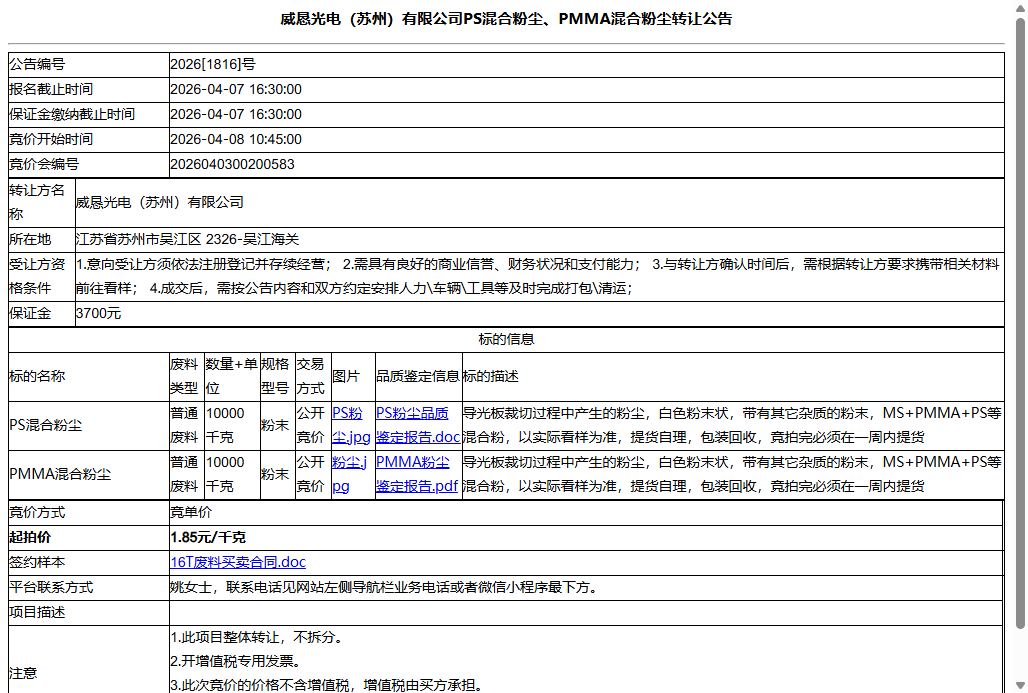Image resolution: width=1028 pixels, height=693 pixels.
Task: Click the 3700元 deposit value
Action: 98,313
